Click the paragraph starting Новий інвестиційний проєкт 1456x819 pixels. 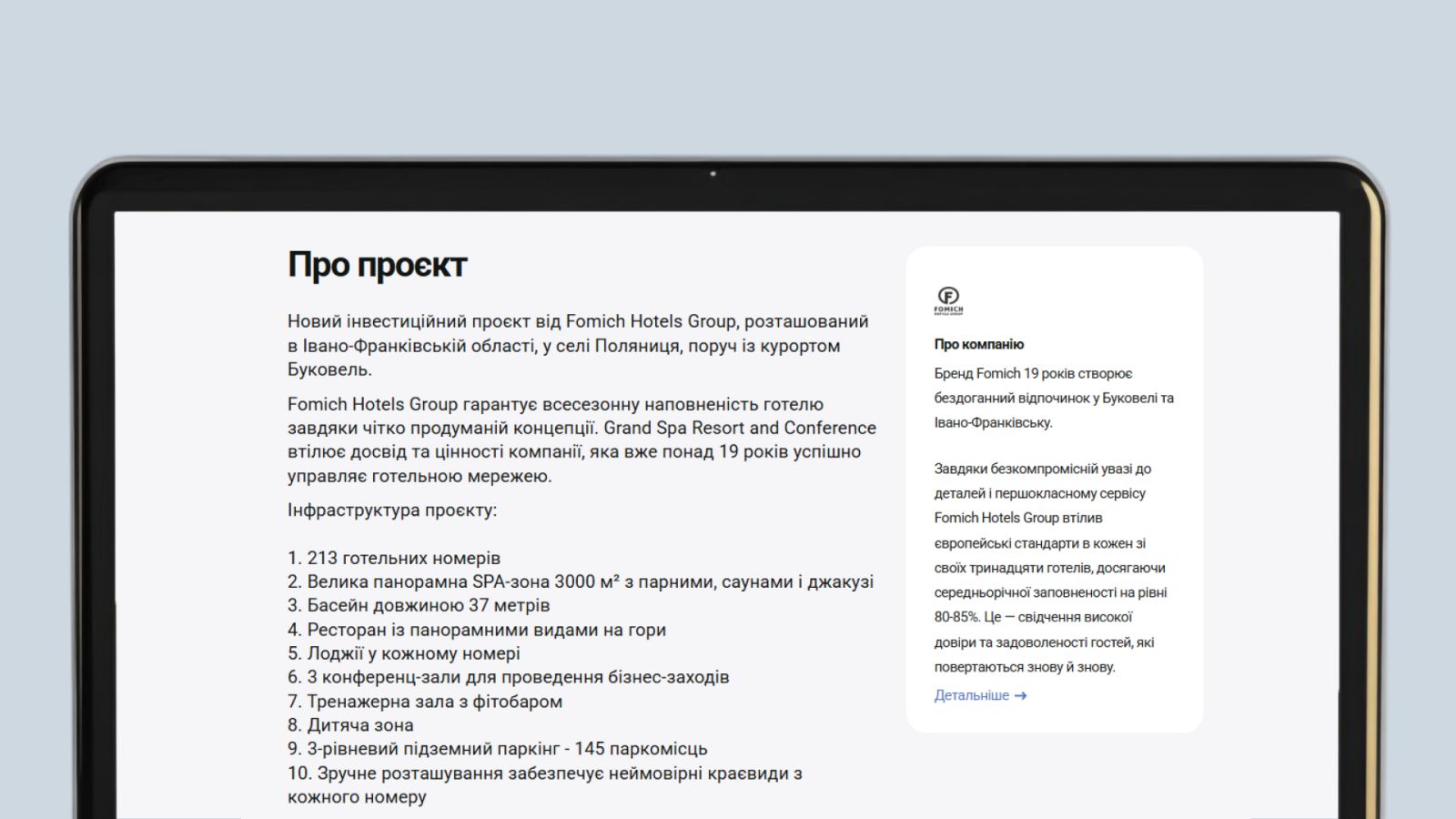click(x=578, y=346)
